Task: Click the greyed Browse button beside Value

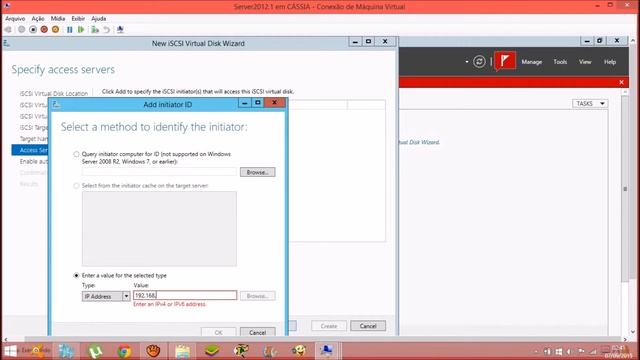Action: [258, 296]
